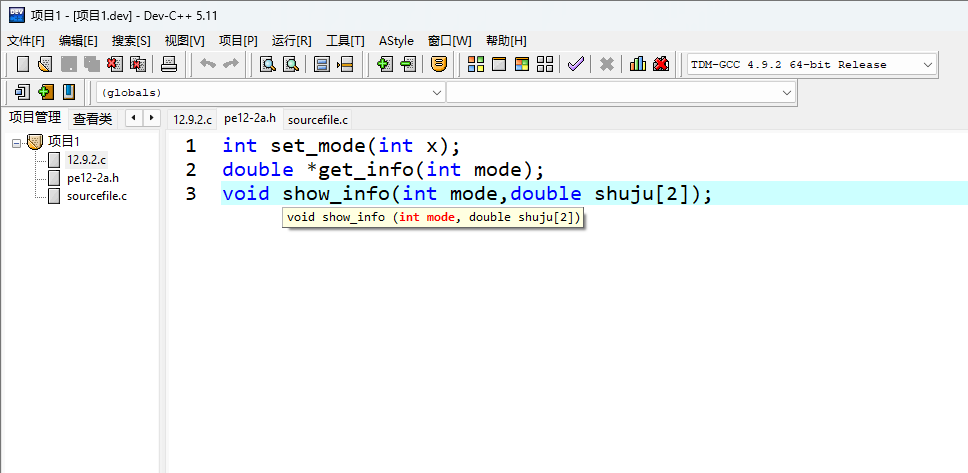Open the 搜索[S] menu
This screenshot has width=968, height=473.
(x=131, y=41)
